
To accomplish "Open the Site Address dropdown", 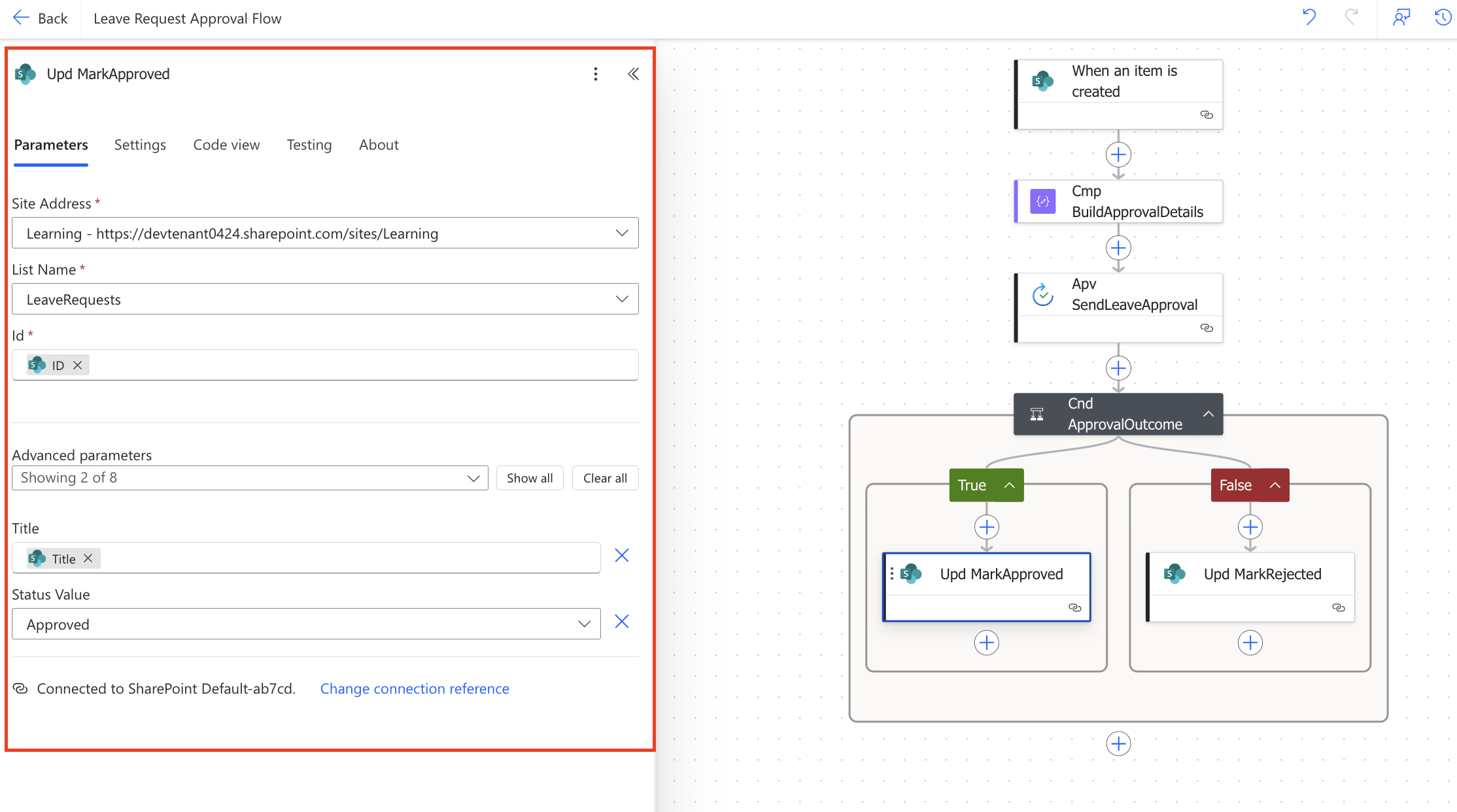I will 621,233.
